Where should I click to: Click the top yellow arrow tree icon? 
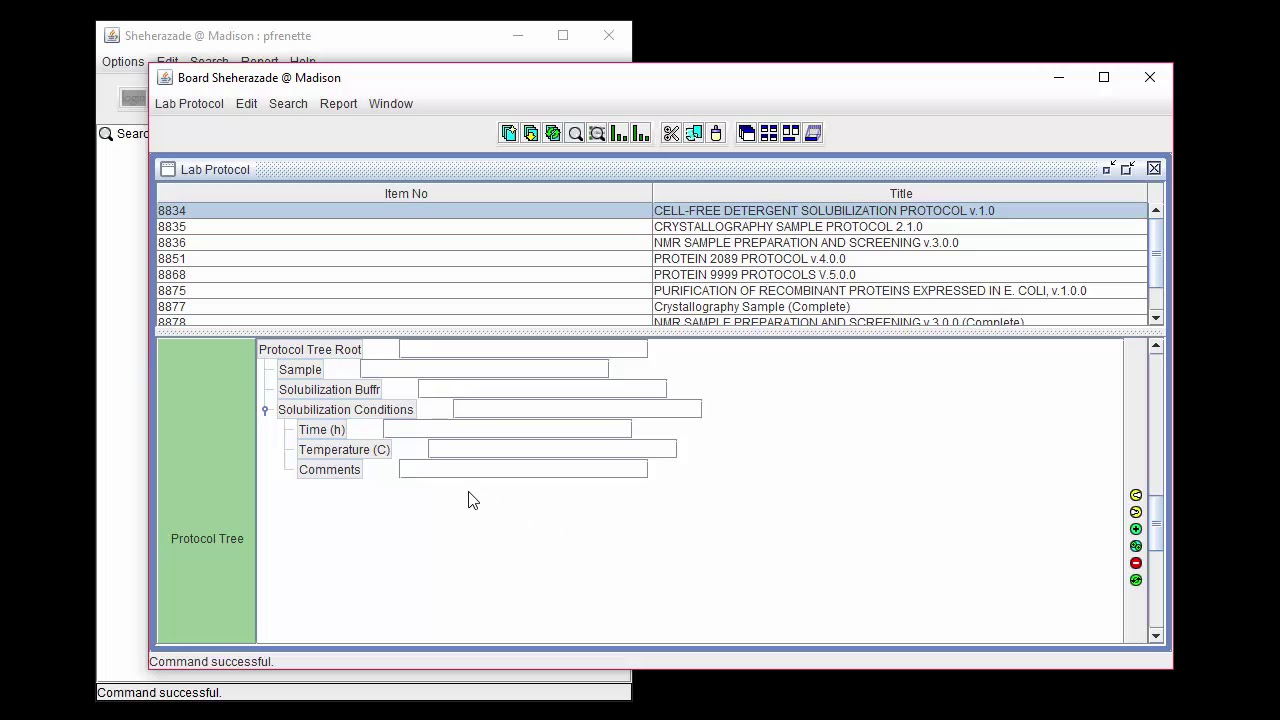coord(1136,495)
